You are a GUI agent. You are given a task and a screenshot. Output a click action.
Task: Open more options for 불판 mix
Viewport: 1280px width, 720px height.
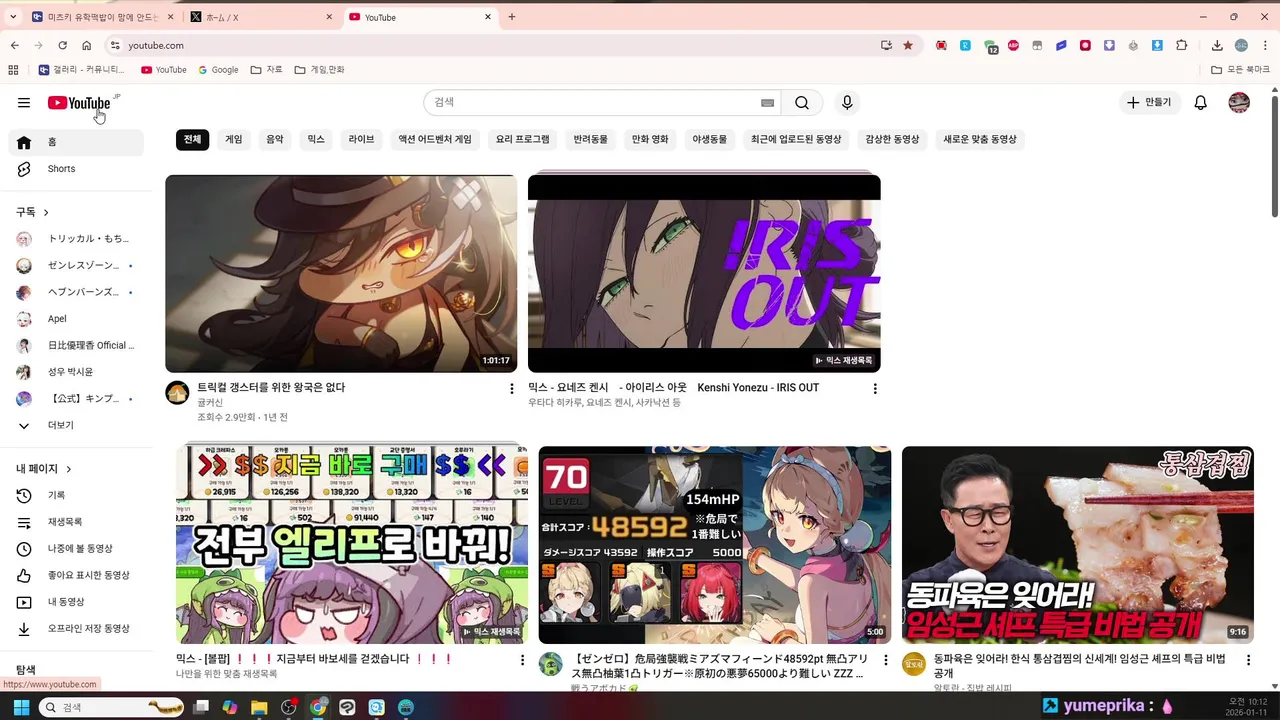522,660
